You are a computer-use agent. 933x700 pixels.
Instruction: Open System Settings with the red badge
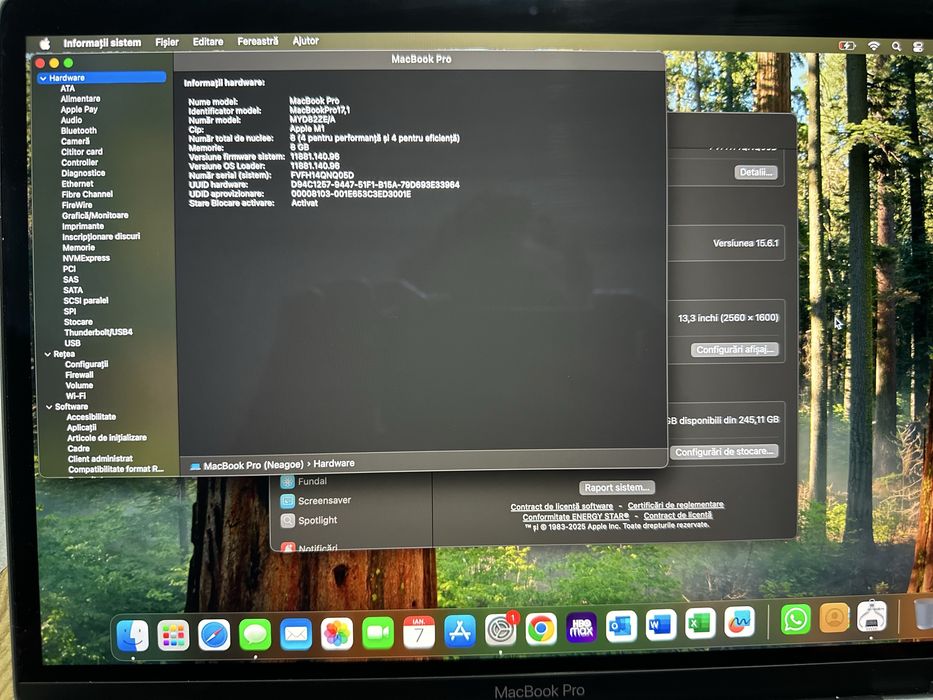tap(501, 630)
